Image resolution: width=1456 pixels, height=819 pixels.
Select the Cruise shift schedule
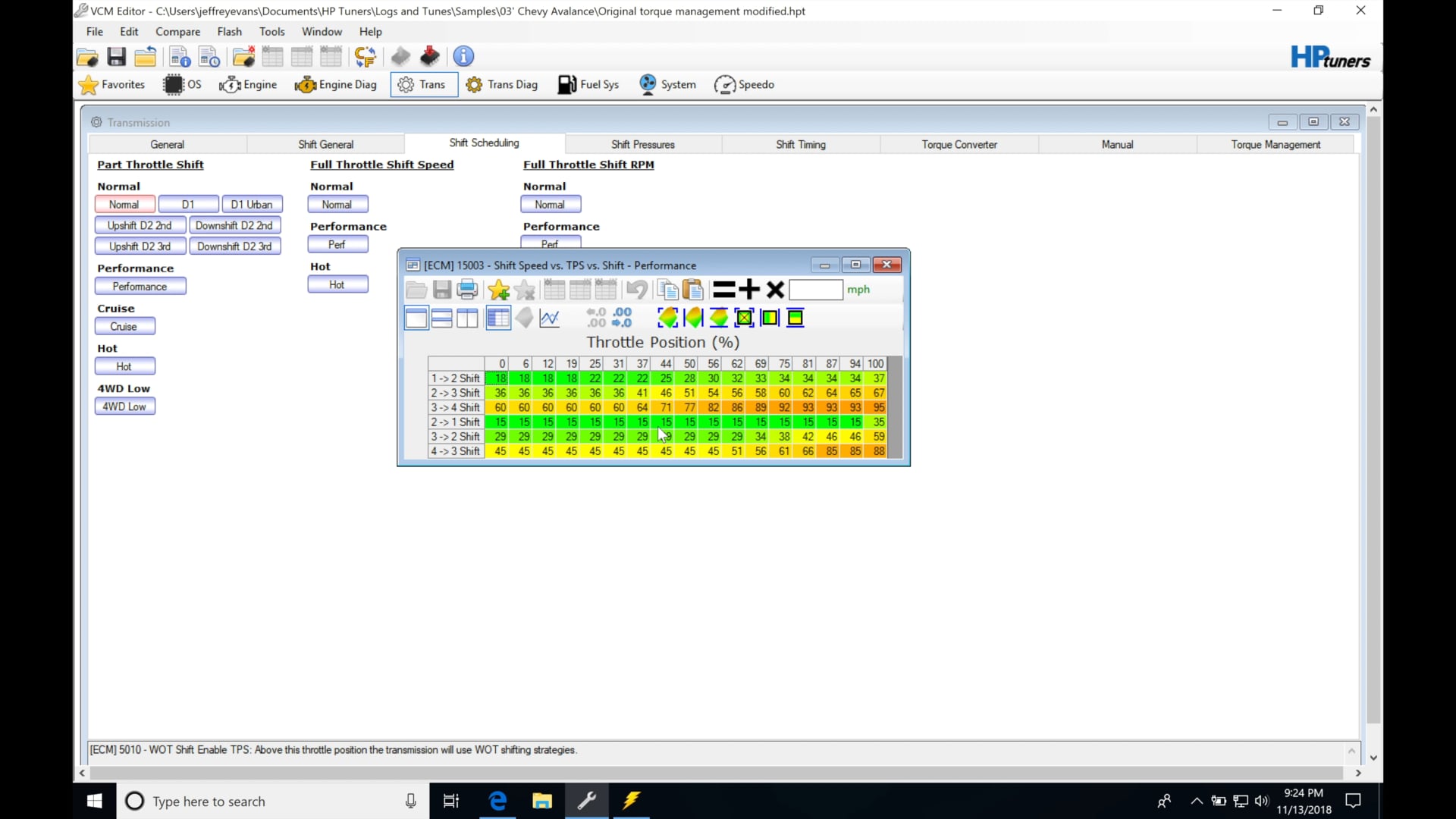(x=124, y=325)
